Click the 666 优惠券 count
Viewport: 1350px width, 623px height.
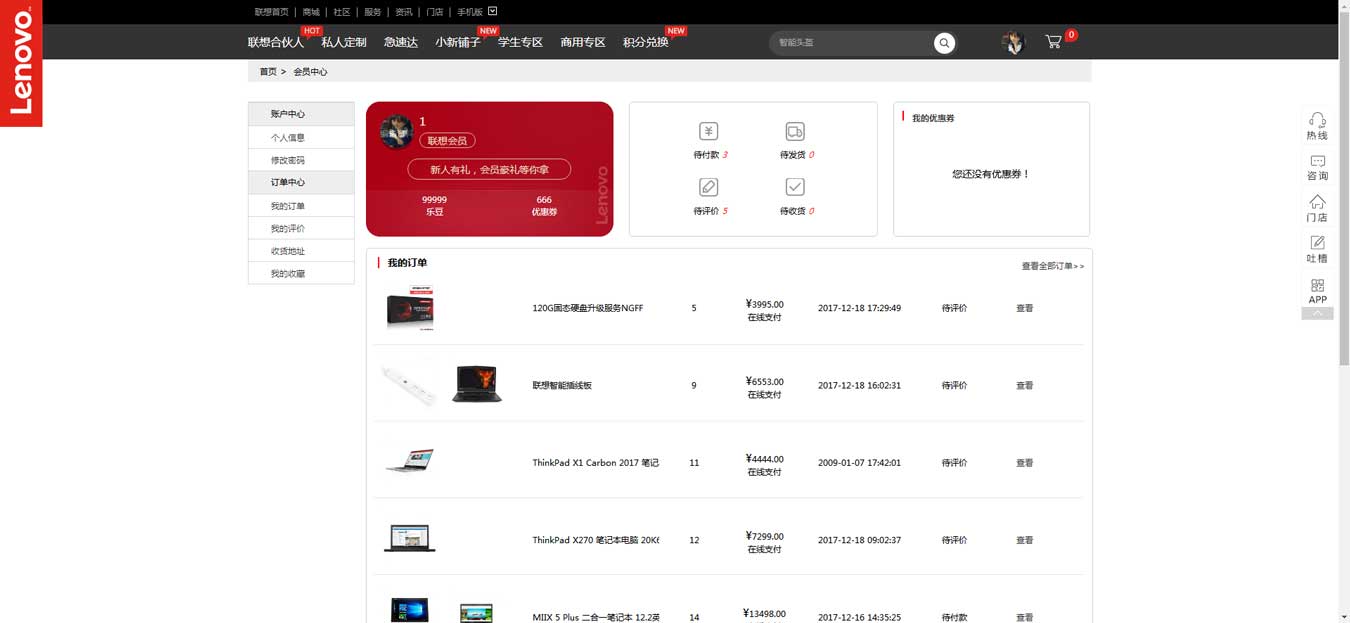point(544,206)
